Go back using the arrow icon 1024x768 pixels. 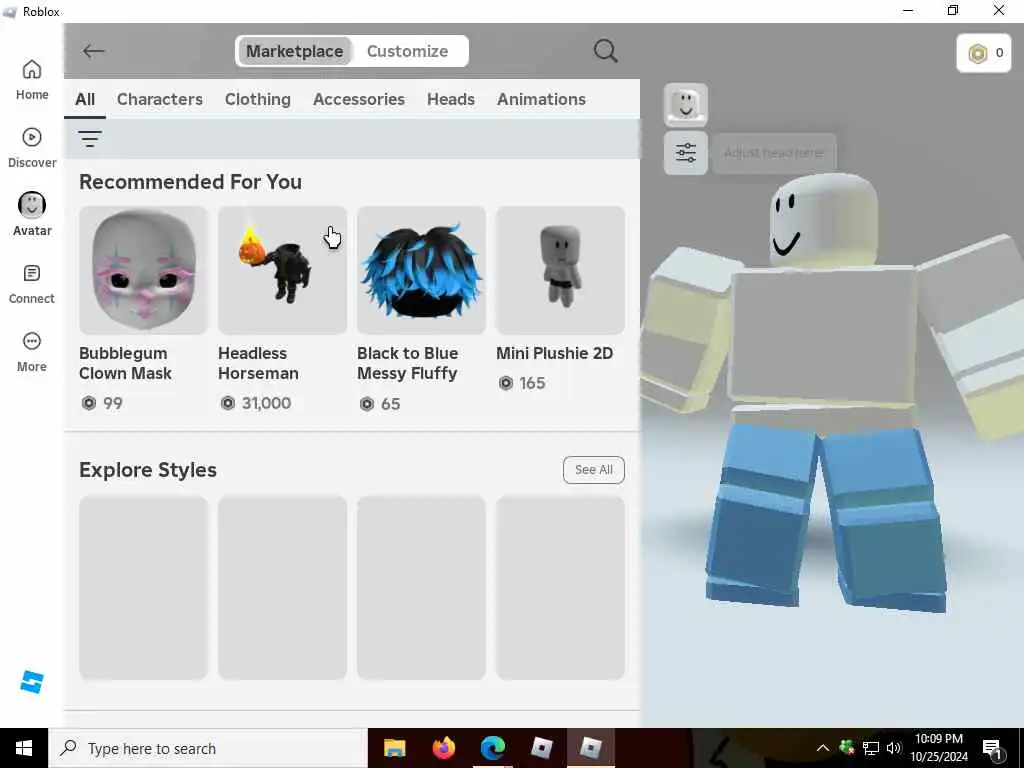pos(93,51)
